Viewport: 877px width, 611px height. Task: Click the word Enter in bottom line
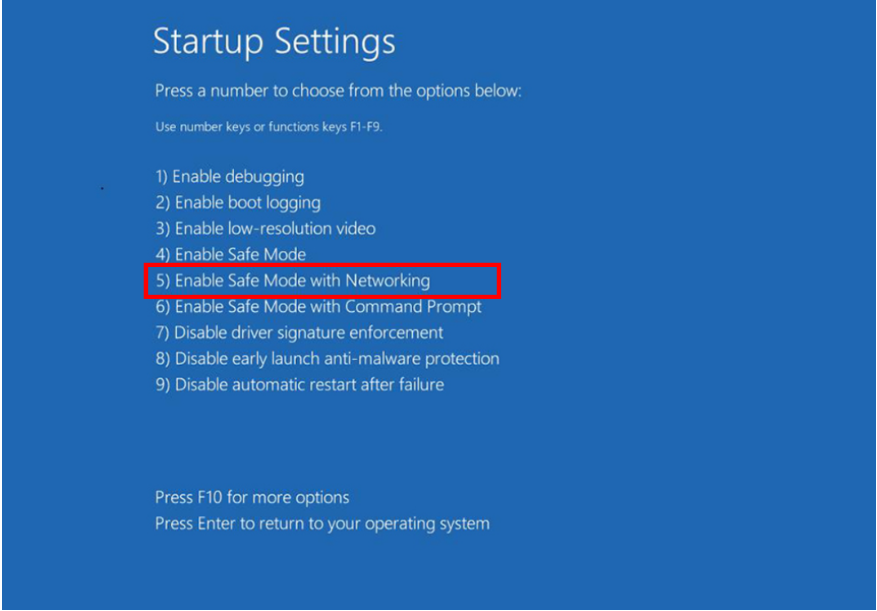coord(217,524)
